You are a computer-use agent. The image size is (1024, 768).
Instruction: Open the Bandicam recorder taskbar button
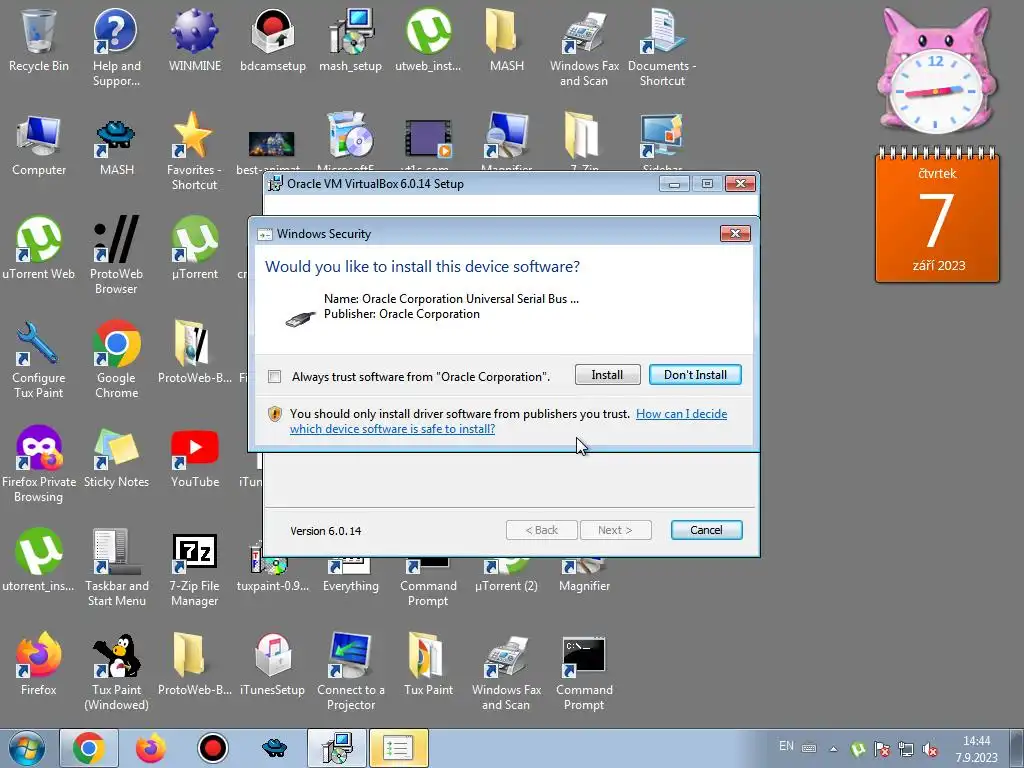click(212, 748)
